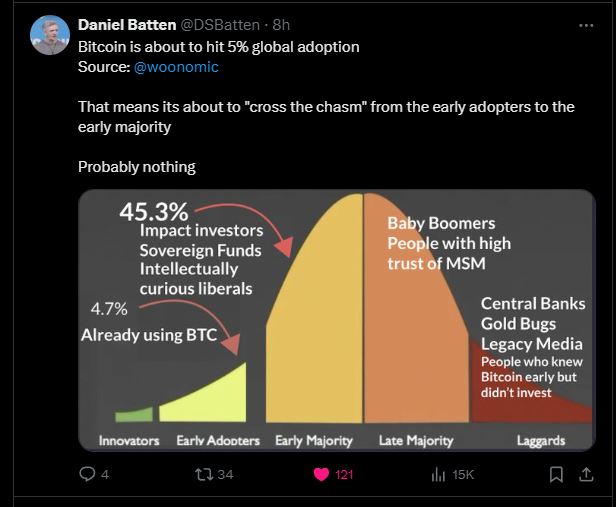The height and width of the screenshot is (507, 616).
Task: Click the share post upload icon
Action: (x=585, y=474)
